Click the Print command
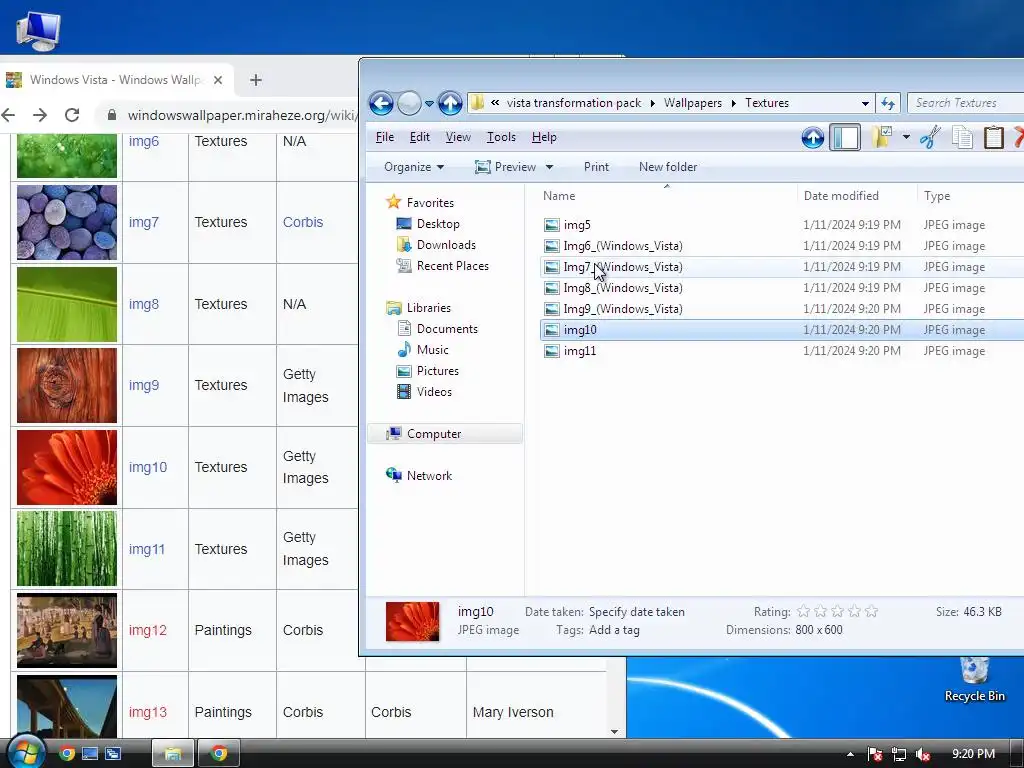This screenshot has width=1024, height=768. tap(596, 167)
